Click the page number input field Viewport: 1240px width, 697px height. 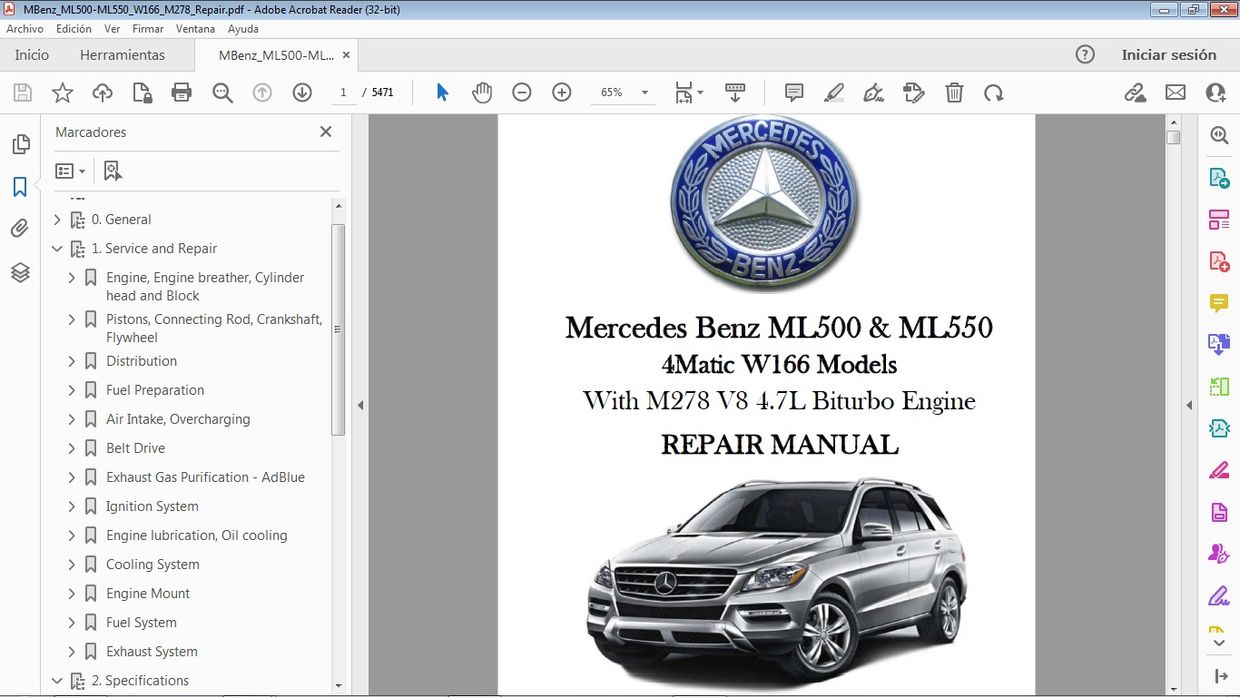click(x=344, y=91)
